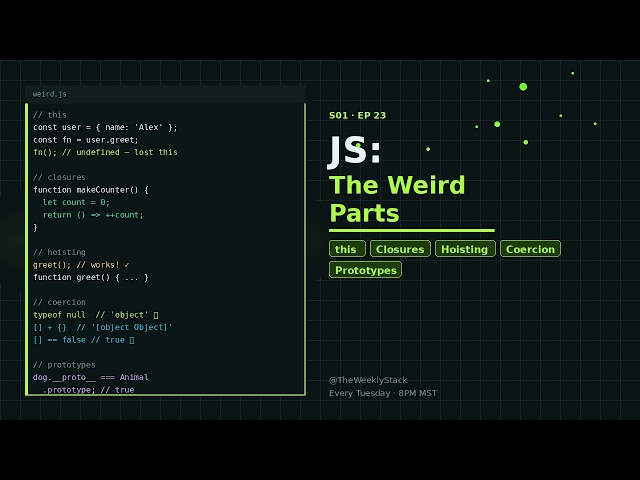Click line 'const fn = user.greet;'
This screenshot has height=480, width=640.
coord(86,140)
